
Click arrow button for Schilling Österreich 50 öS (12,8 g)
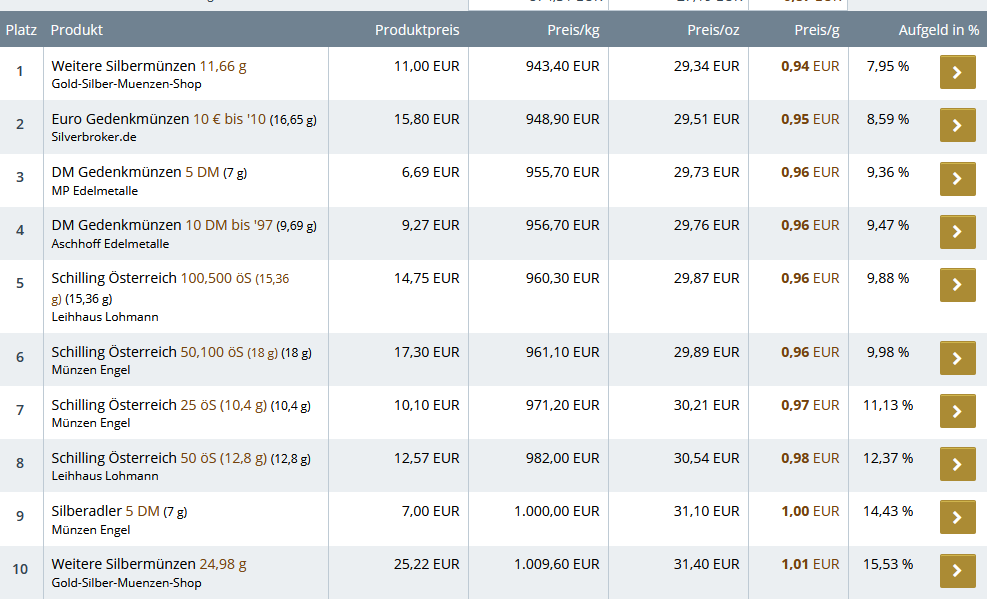coord(957,464)
